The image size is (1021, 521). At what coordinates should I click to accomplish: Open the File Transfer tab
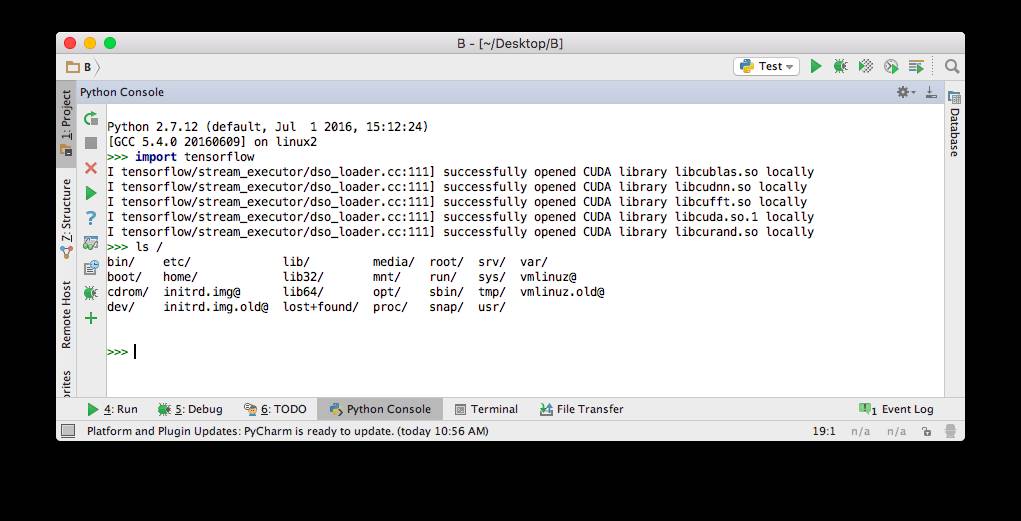click(x=581, y=409)
